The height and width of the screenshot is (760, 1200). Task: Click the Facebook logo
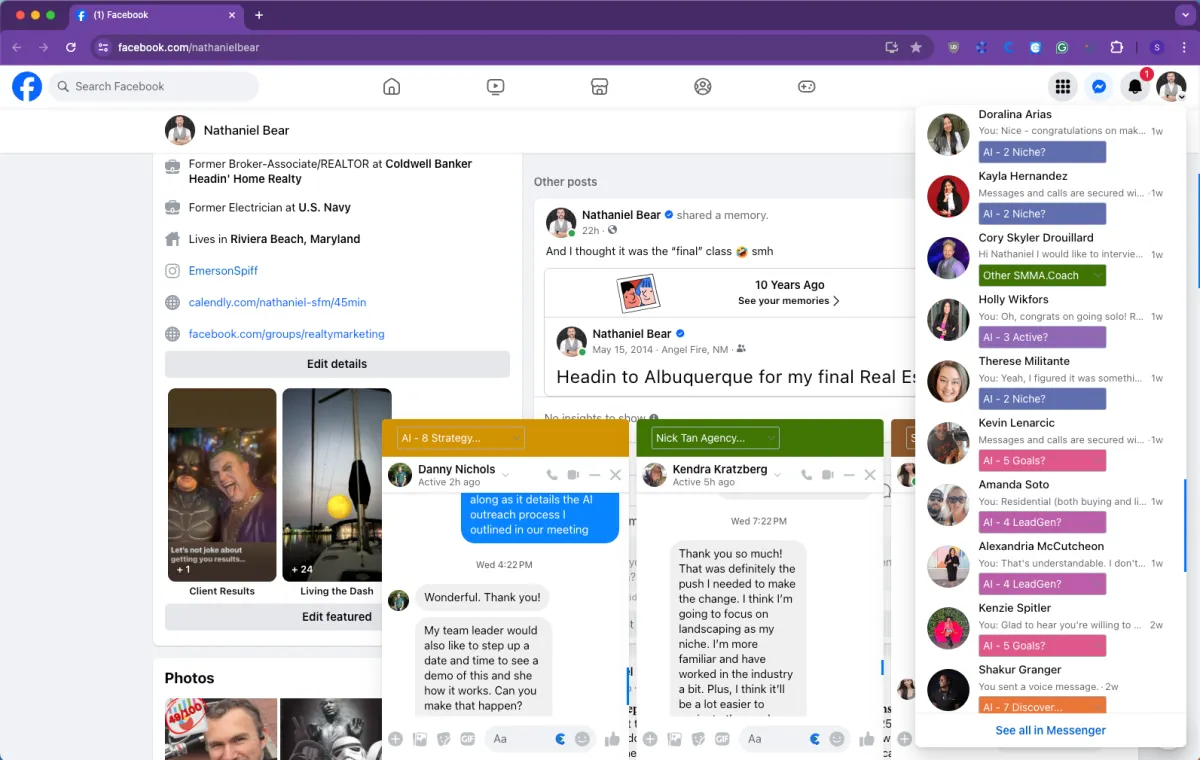[x=27, y=87]
